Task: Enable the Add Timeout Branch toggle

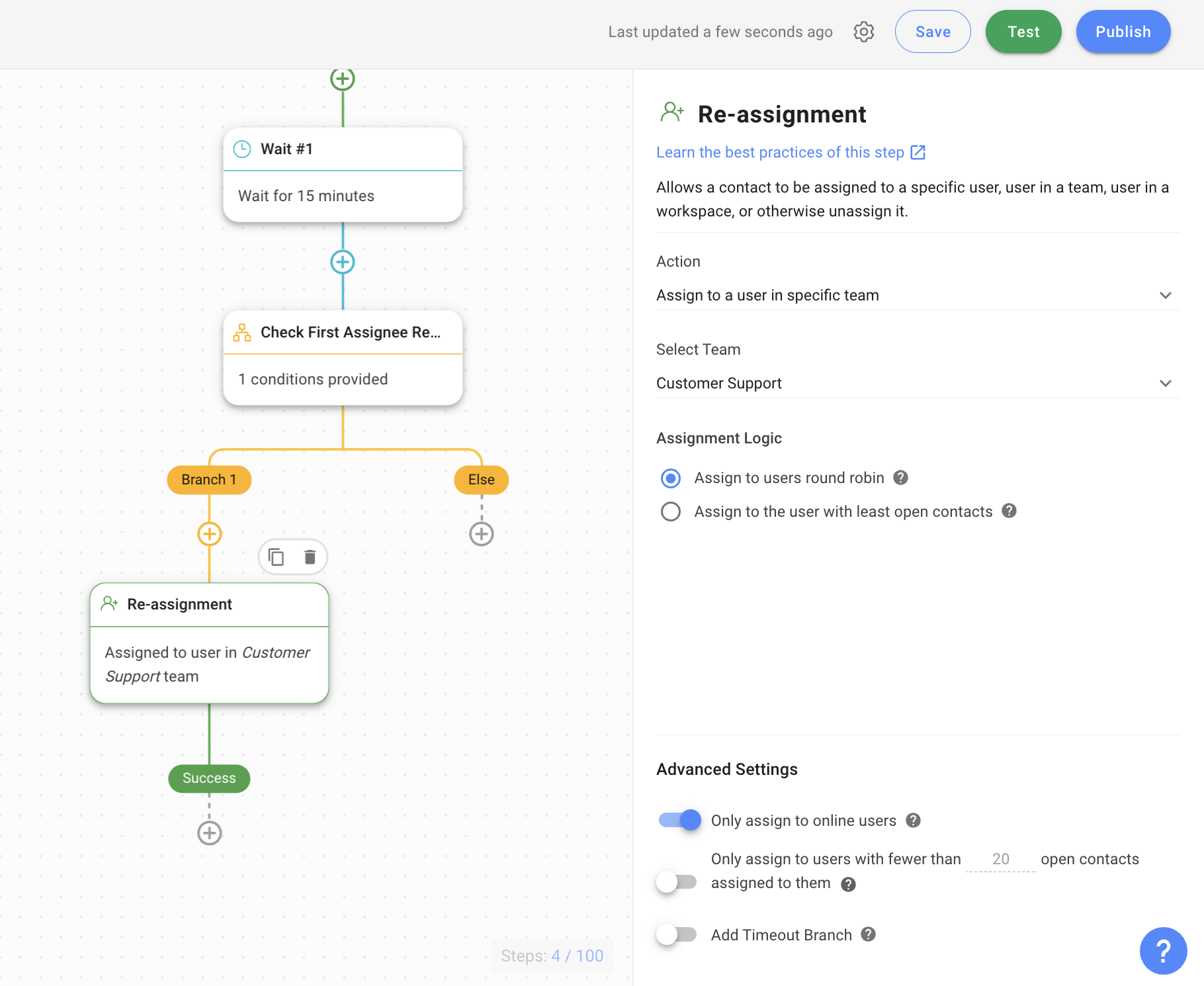Action: point(677,934)
